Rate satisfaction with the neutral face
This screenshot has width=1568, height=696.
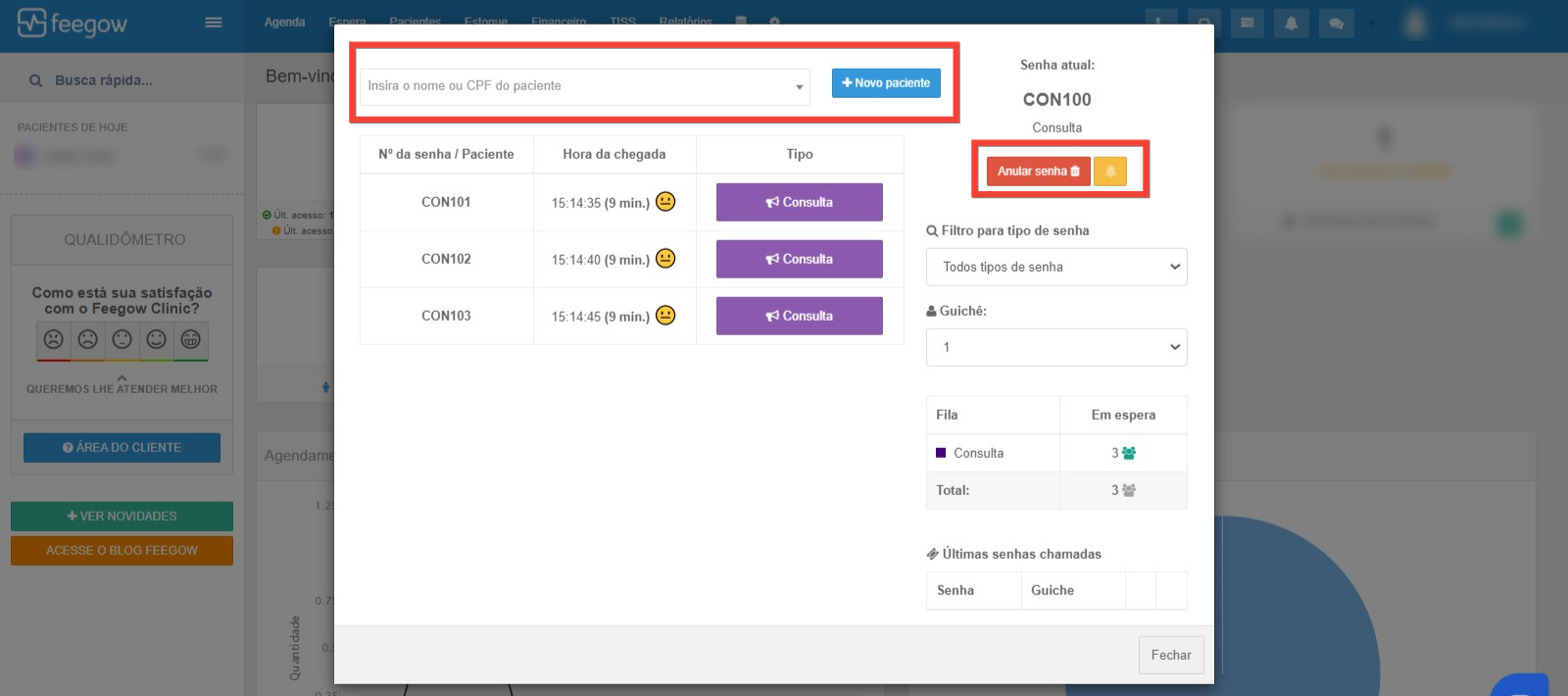click(x=122, y=339)
